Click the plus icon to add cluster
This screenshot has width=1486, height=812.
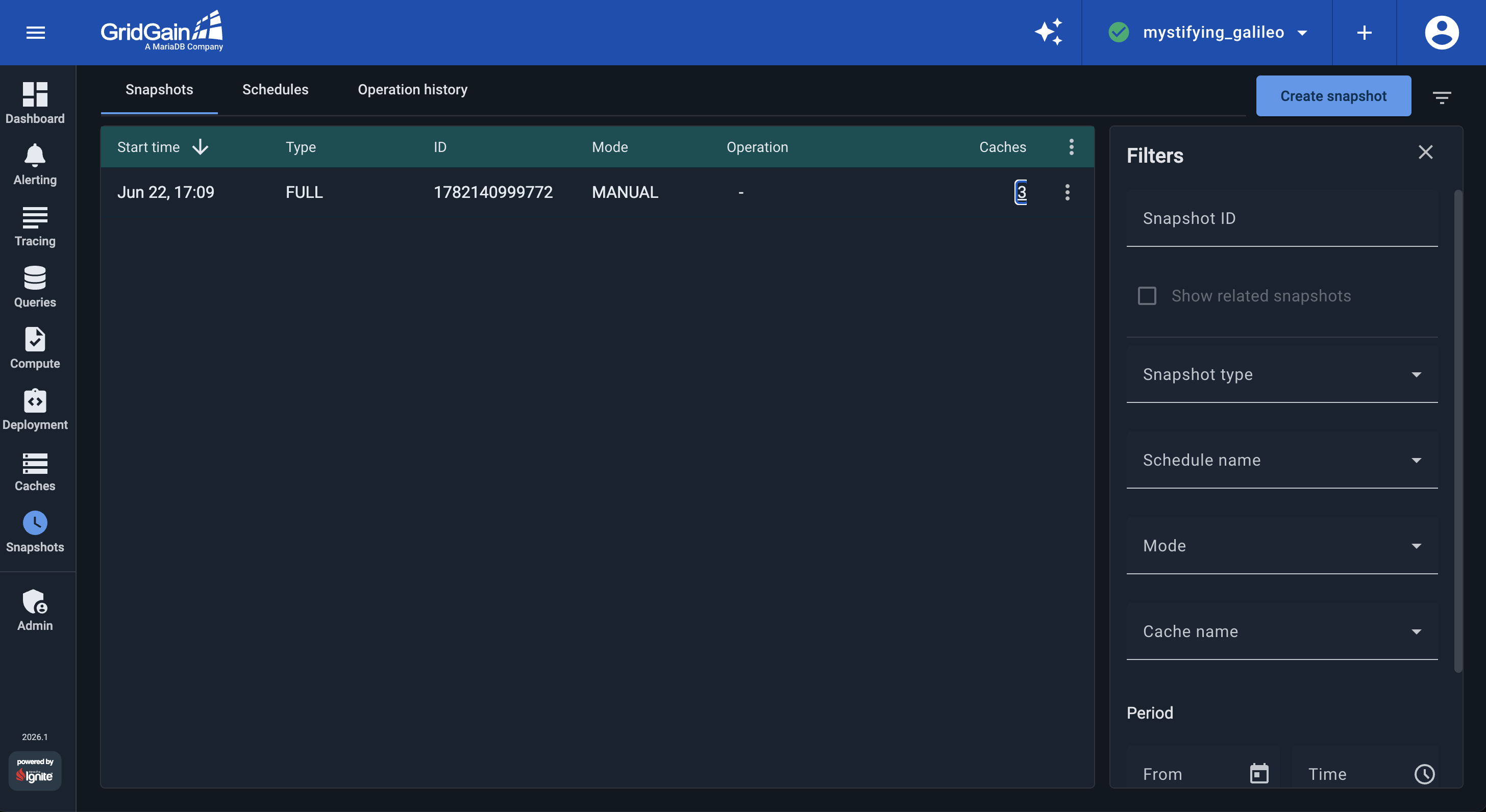(1364, 32)
